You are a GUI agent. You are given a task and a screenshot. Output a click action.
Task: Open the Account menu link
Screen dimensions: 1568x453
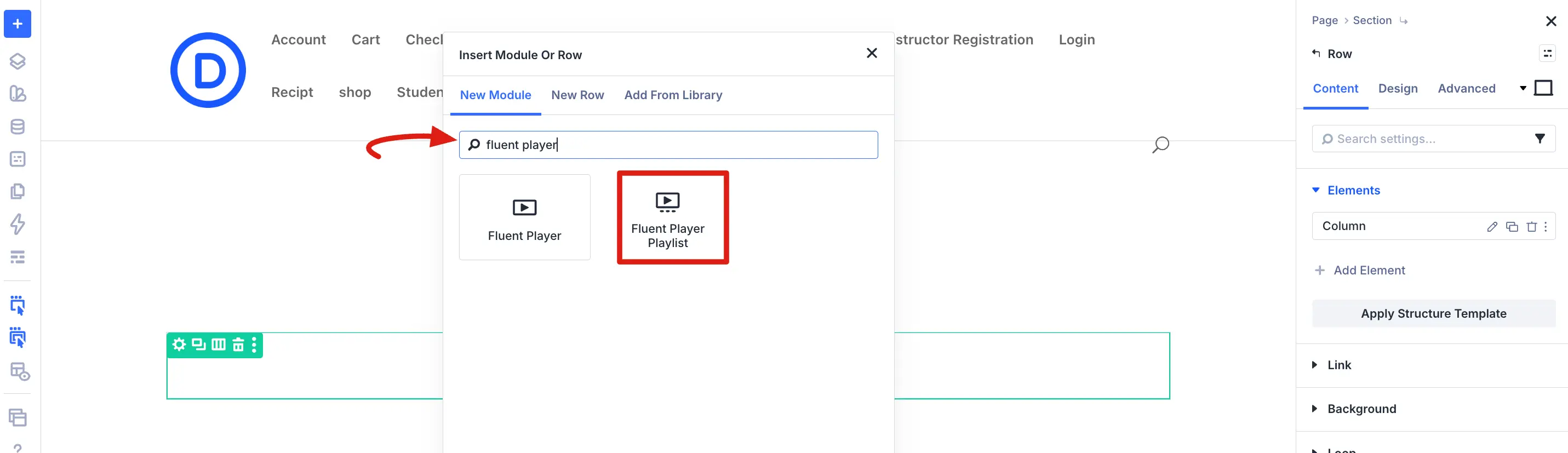(298, 39)
